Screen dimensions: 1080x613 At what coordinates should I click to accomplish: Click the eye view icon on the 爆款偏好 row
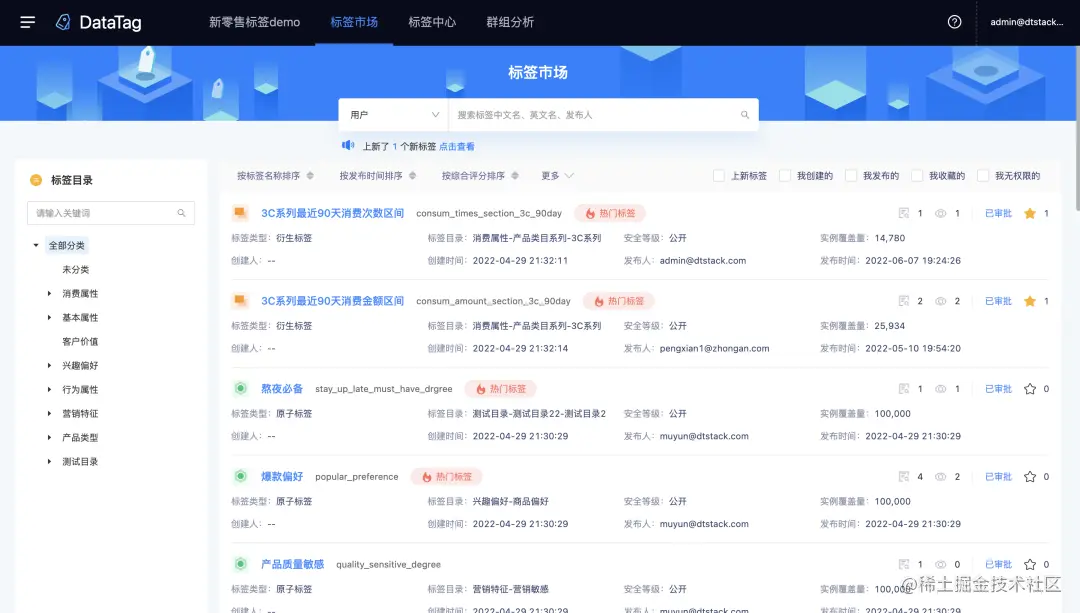coord(941,476)
